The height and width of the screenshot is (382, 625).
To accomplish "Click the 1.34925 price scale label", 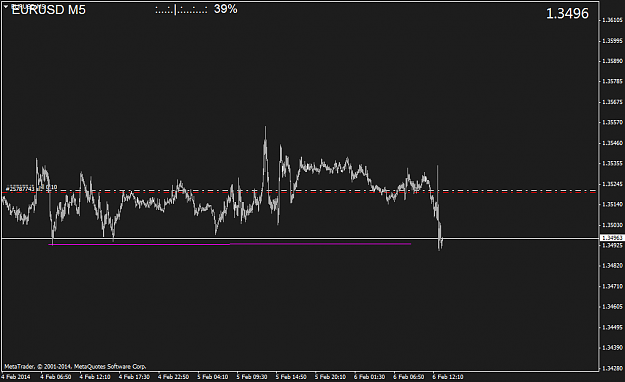I will pyautogui.click(x=612, y=245).
